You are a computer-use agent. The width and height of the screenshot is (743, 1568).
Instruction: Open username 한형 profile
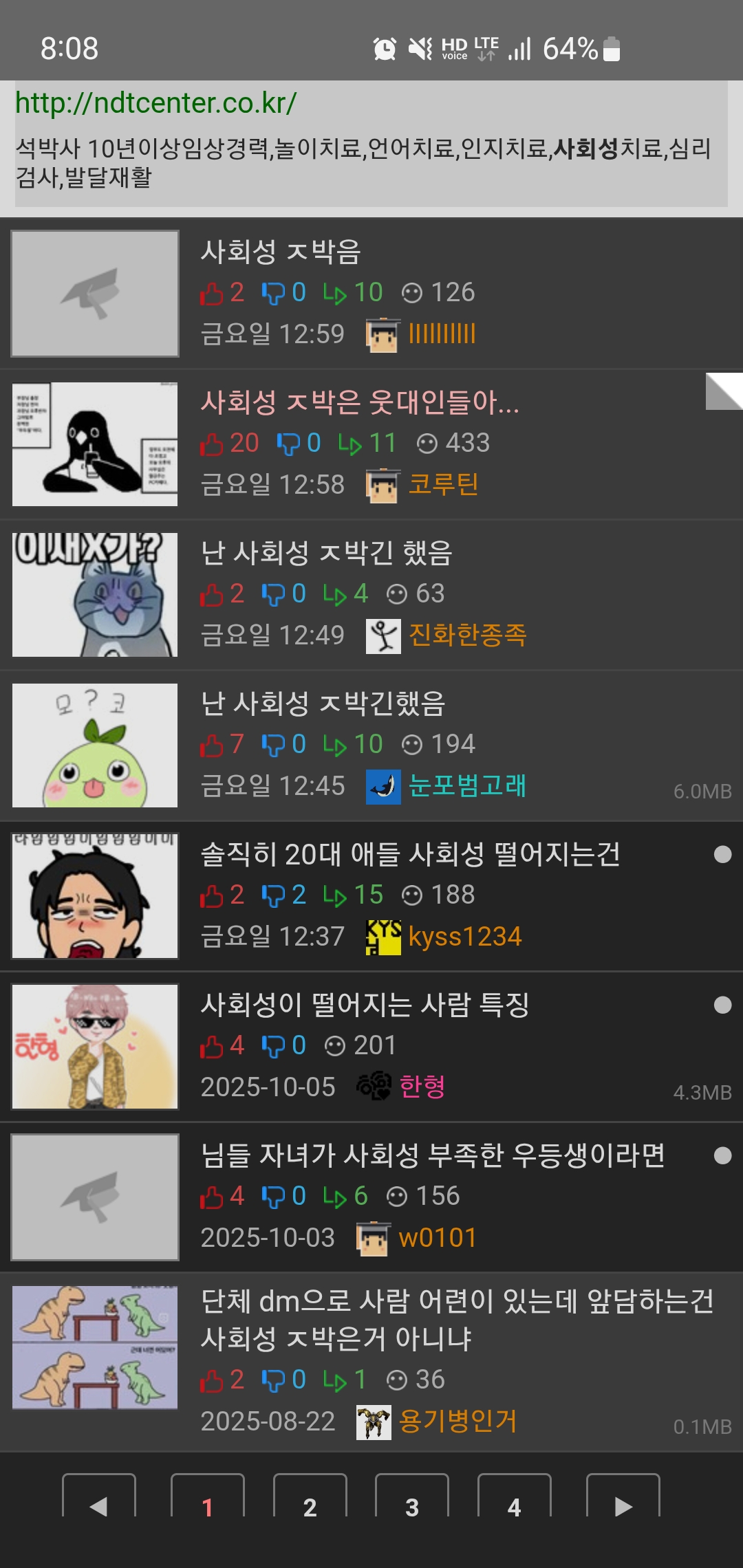pyautogui.click(x=422, y=1087)
